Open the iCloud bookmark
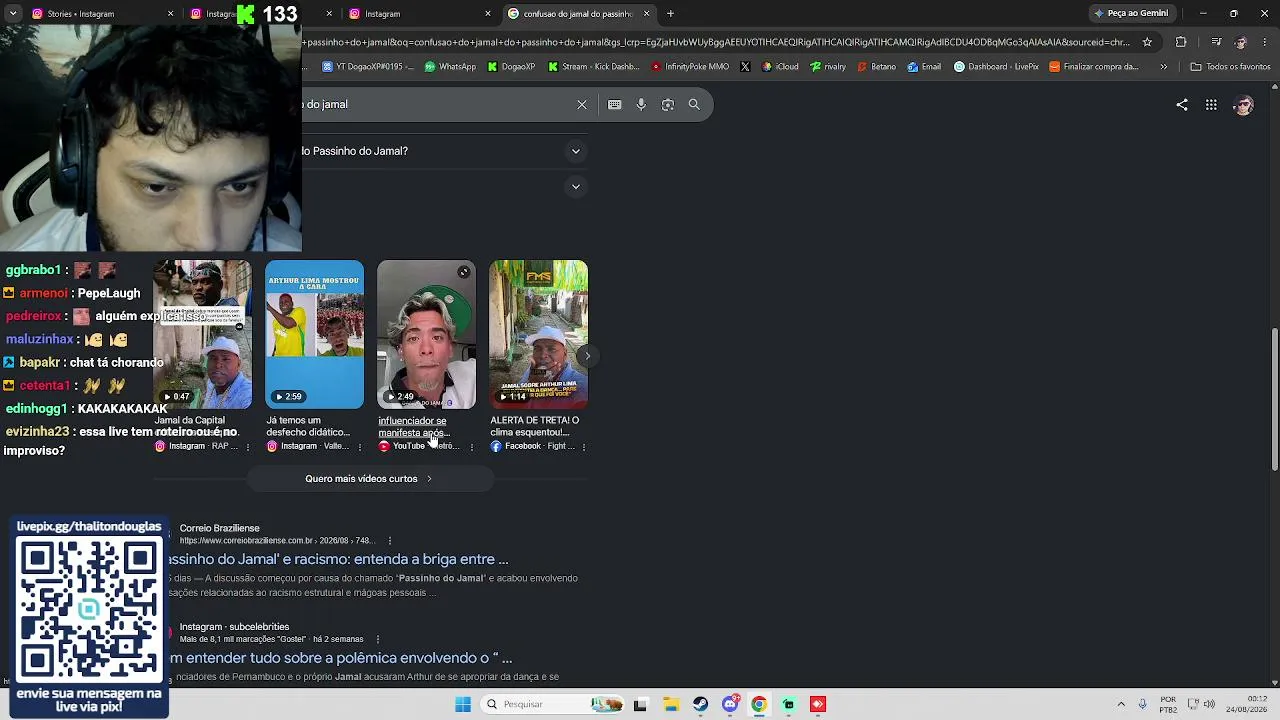Screen dimensions: 1280x720 click(779, 67)
